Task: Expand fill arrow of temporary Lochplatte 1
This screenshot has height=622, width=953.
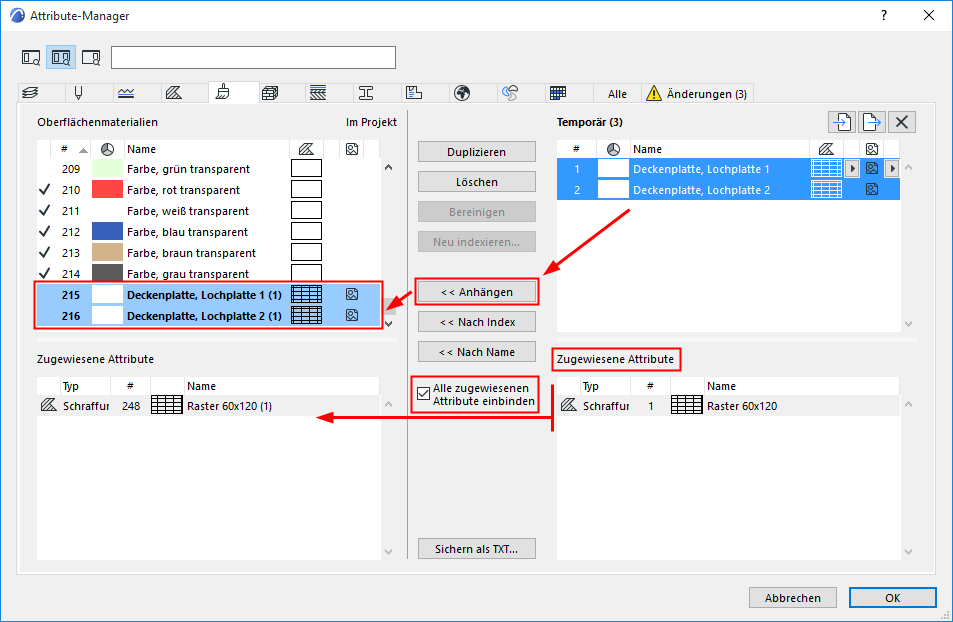Action: (x=852, y=168)
